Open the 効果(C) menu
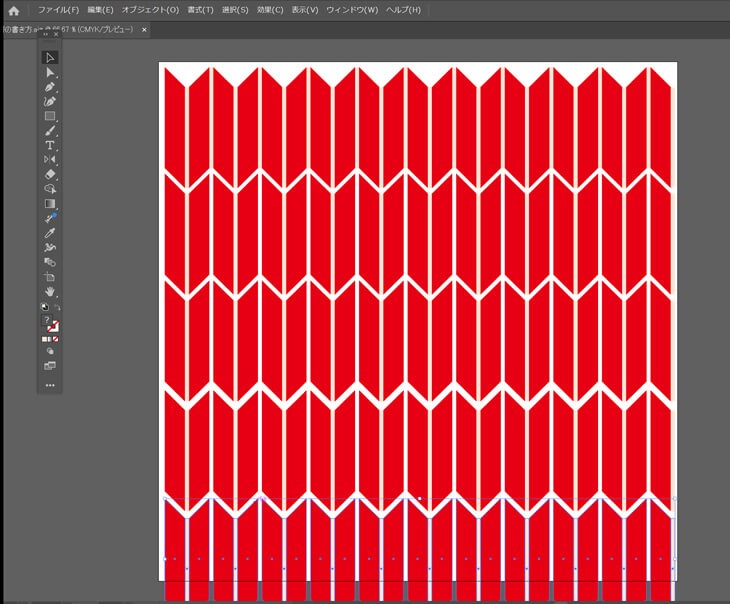730x604 pixels. pos(270,10)
